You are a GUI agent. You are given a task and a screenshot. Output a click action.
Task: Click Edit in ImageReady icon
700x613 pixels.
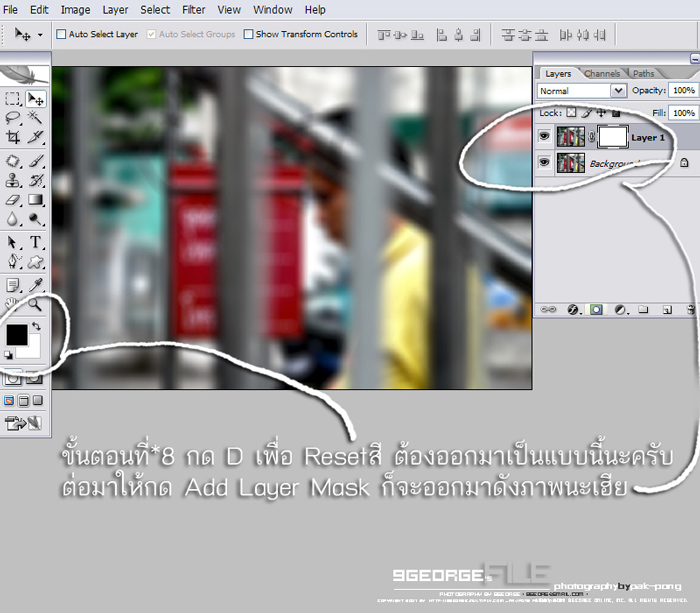point(22,423)
